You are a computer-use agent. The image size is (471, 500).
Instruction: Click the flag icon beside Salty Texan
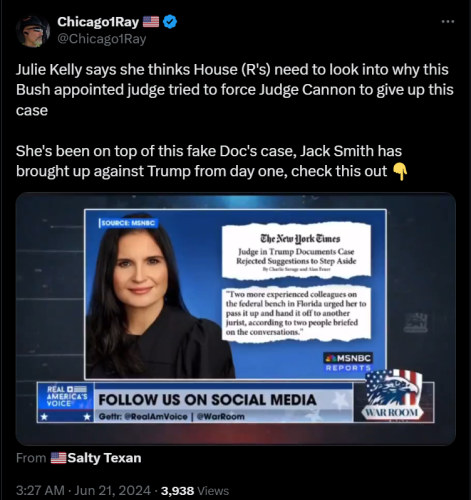58,458
